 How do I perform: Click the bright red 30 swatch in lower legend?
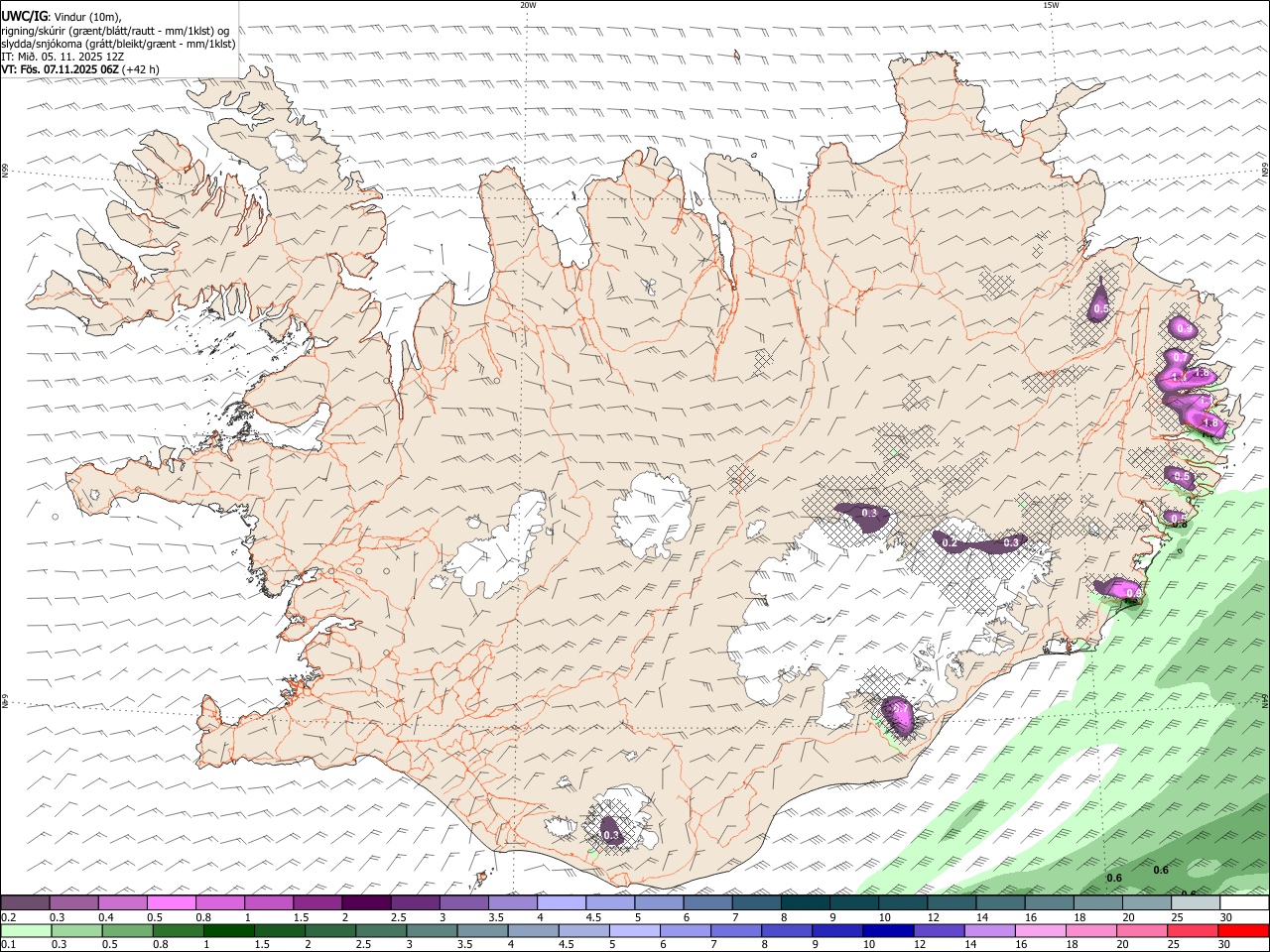point(1244,931)
